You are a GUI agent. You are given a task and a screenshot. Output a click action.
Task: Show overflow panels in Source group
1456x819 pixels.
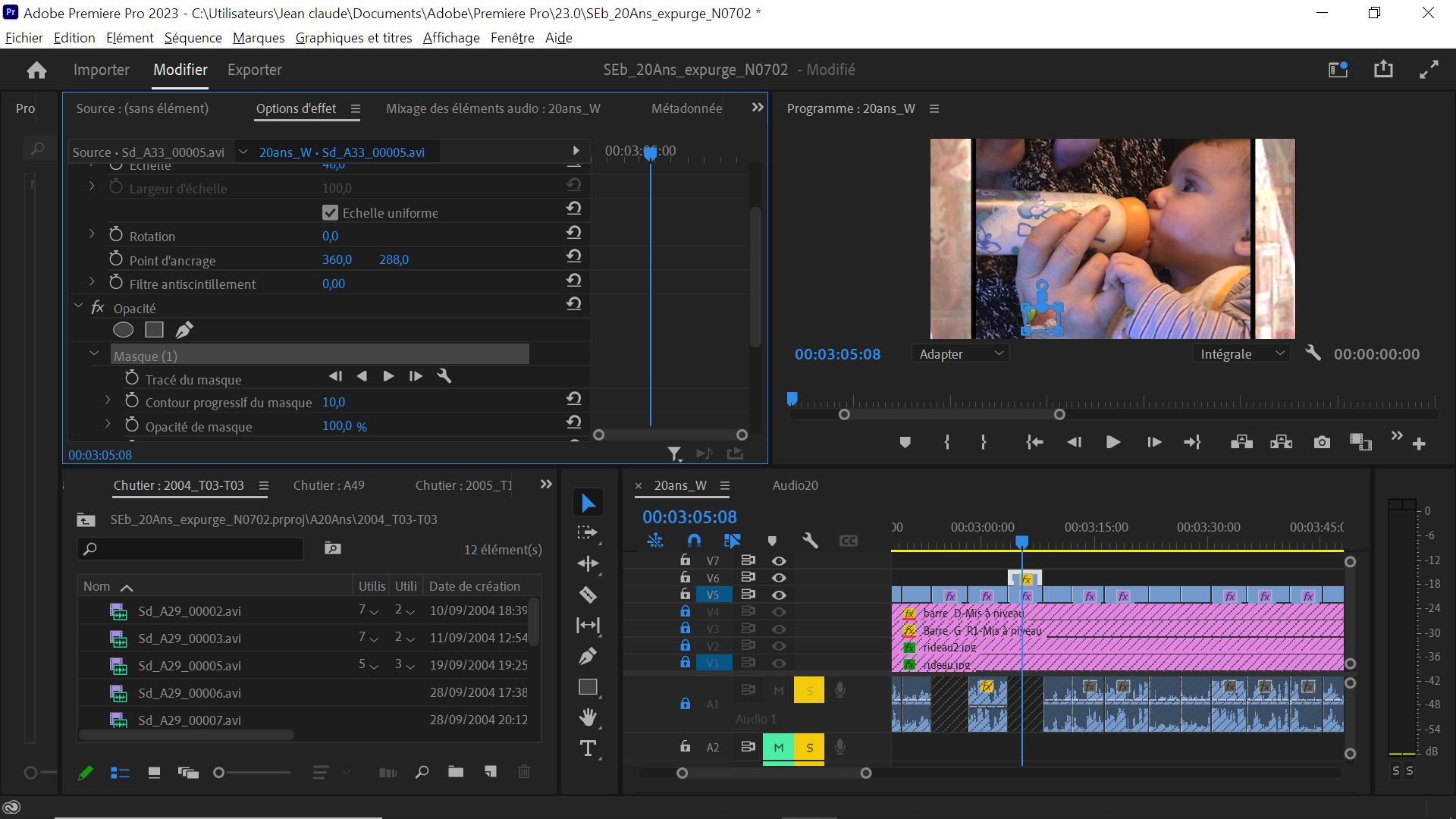pyautogui.click(x=757, y=108)
